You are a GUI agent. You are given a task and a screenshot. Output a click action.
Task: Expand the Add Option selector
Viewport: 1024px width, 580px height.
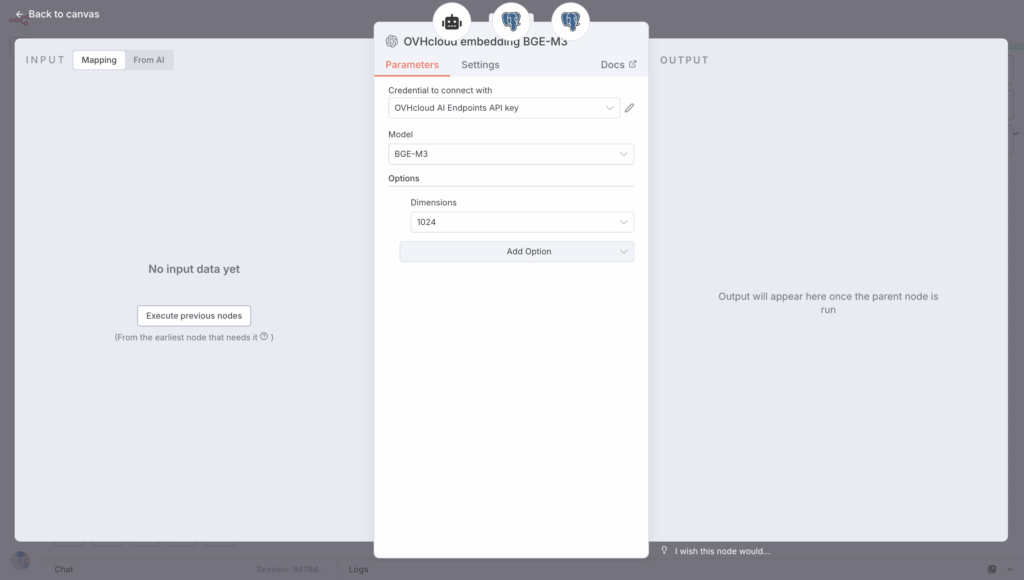coord(516,251)
